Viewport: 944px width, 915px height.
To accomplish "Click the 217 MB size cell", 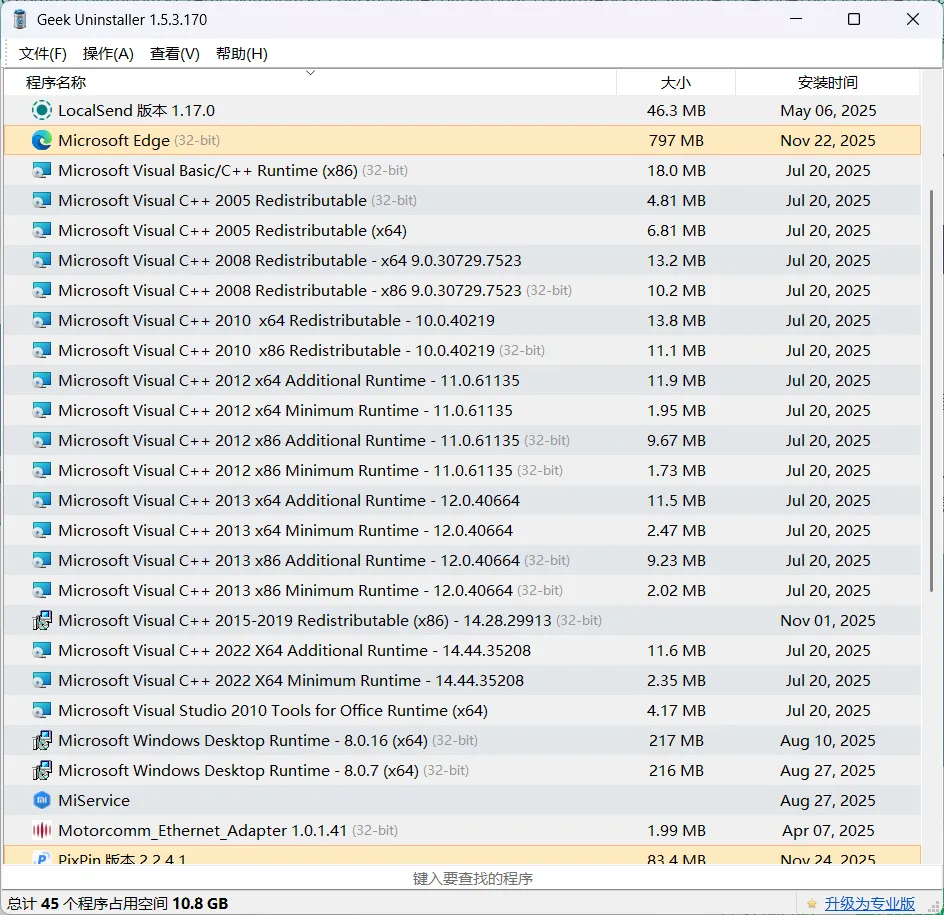I will tap(676, 740).
